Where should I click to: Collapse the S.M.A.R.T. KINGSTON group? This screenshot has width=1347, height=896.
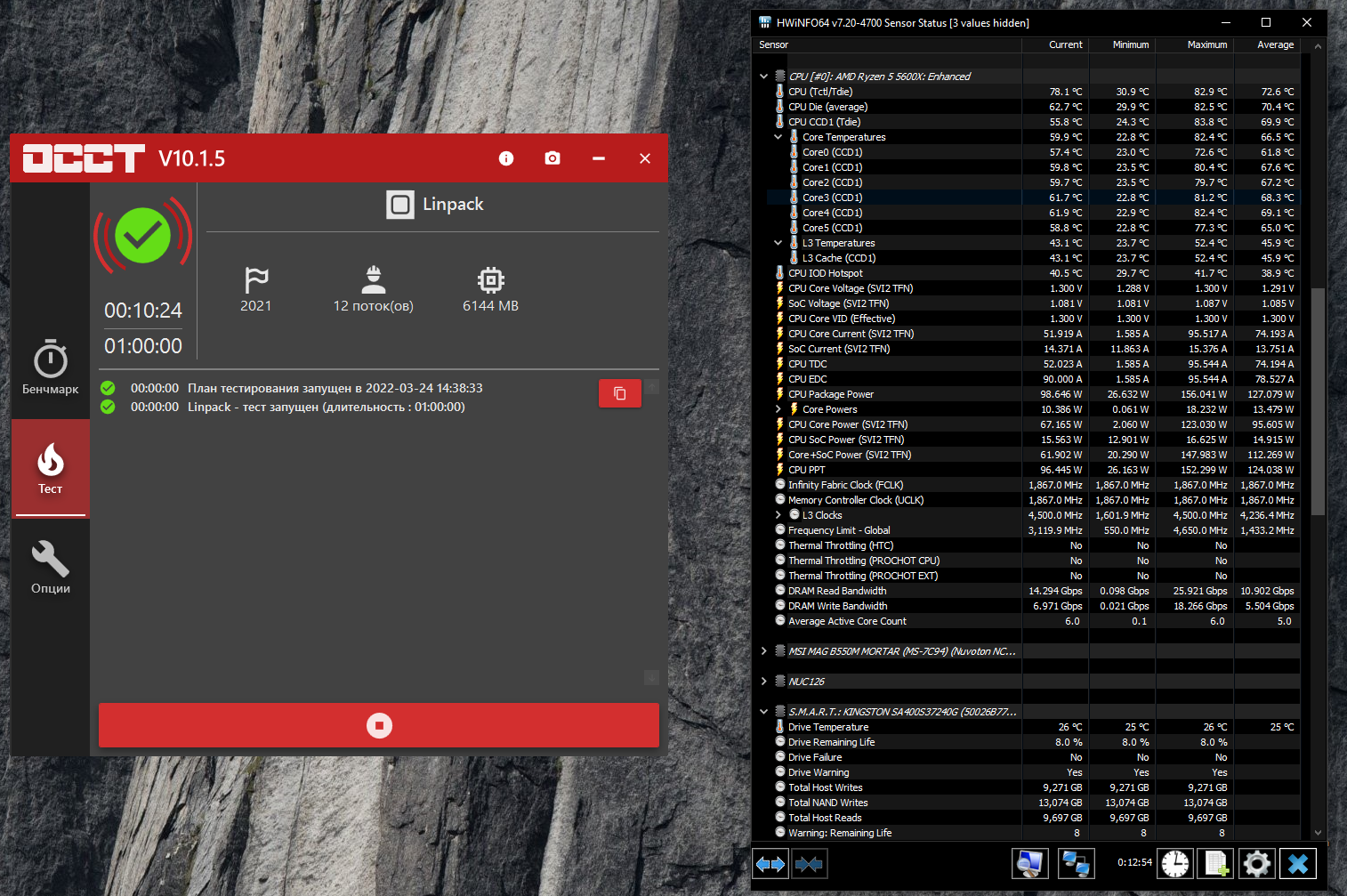click(x=763, y=712)
